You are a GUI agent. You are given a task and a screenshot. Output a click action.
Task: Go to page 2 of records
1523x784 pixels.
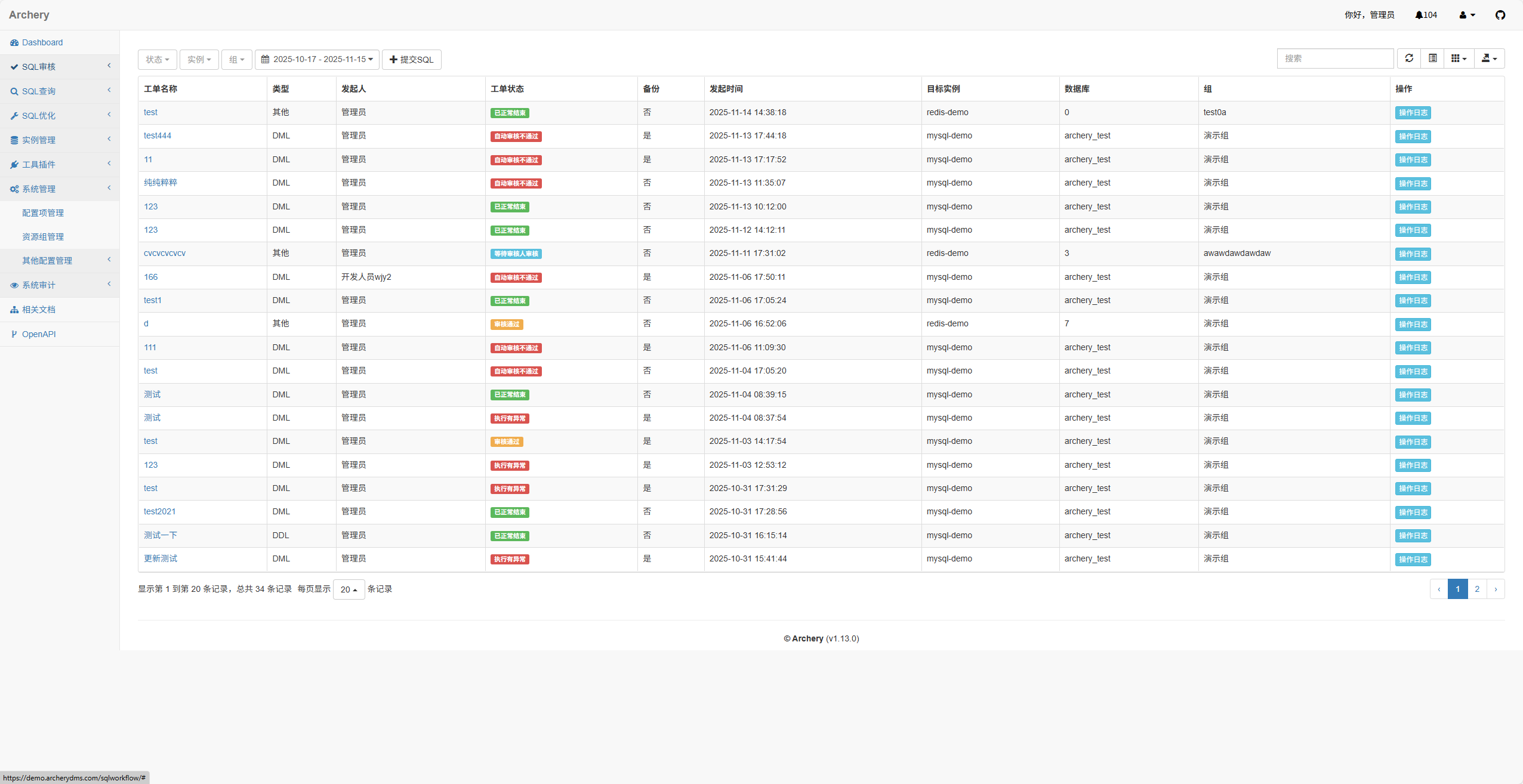[x=1476, y=589]
